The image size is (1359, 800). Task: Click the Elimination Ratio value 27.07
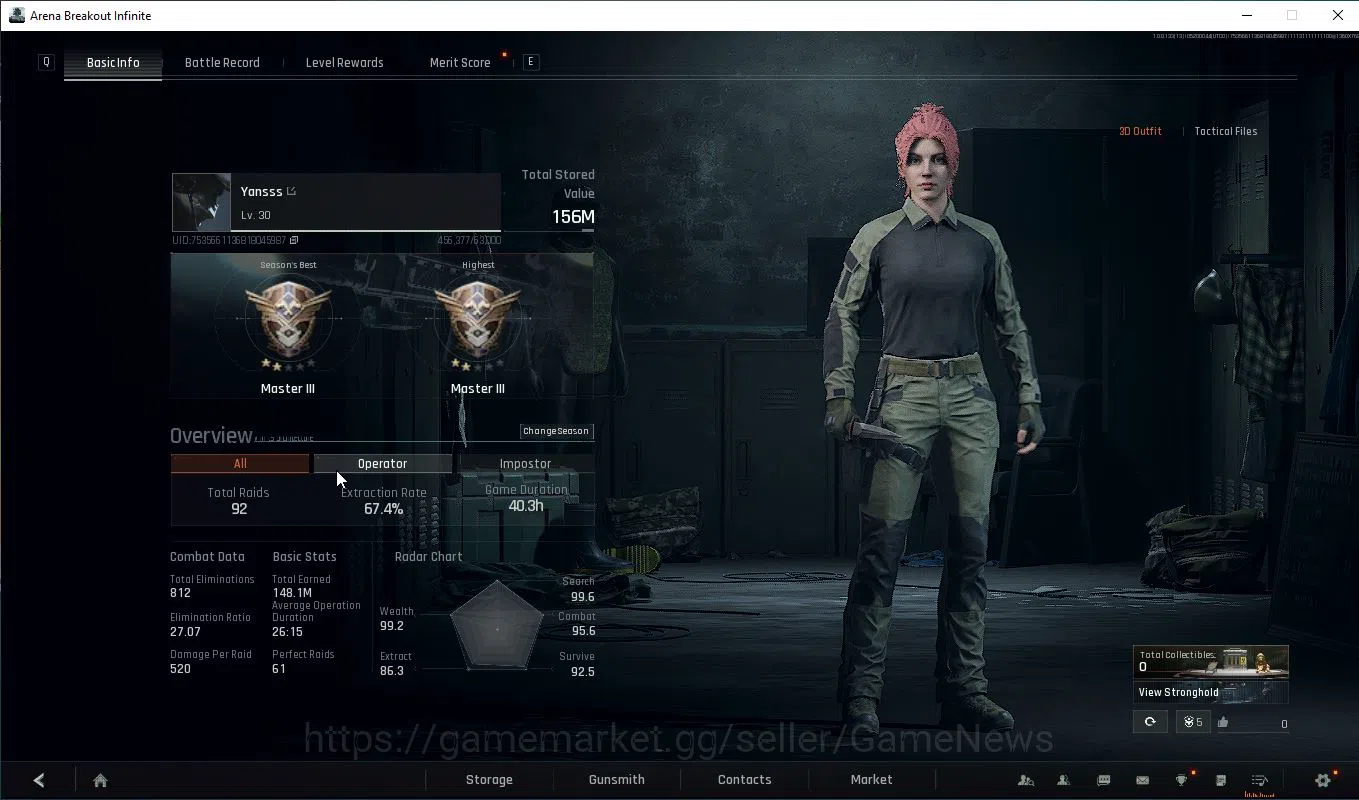click(185, 632)
